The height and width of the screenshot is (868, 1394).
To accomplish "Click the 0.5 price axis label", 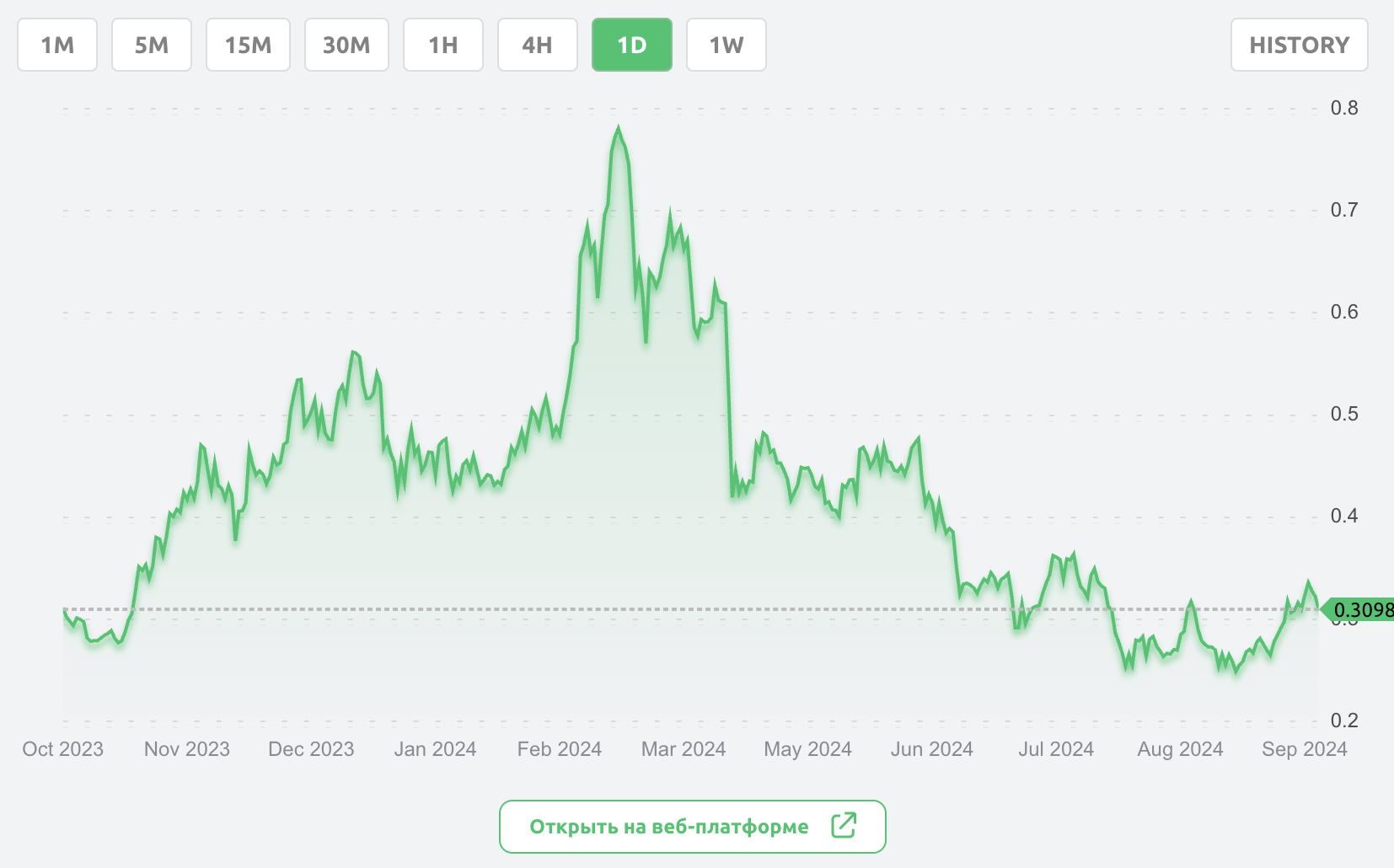I will pos(1344,414).
